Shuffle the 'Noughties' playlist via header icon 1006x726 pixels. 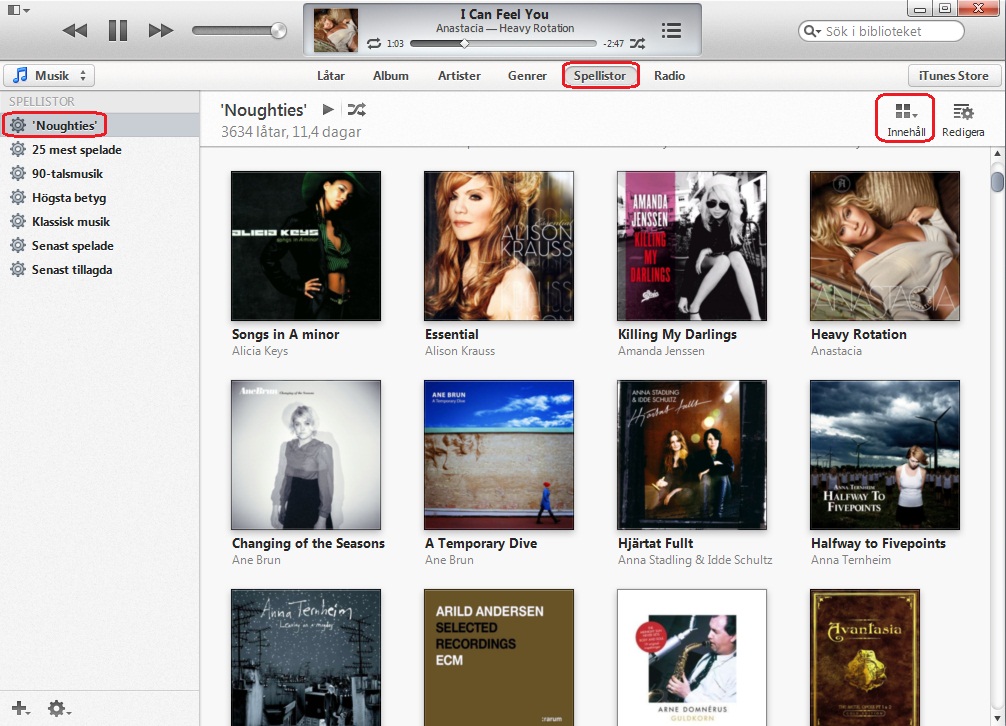coord(357,110)
